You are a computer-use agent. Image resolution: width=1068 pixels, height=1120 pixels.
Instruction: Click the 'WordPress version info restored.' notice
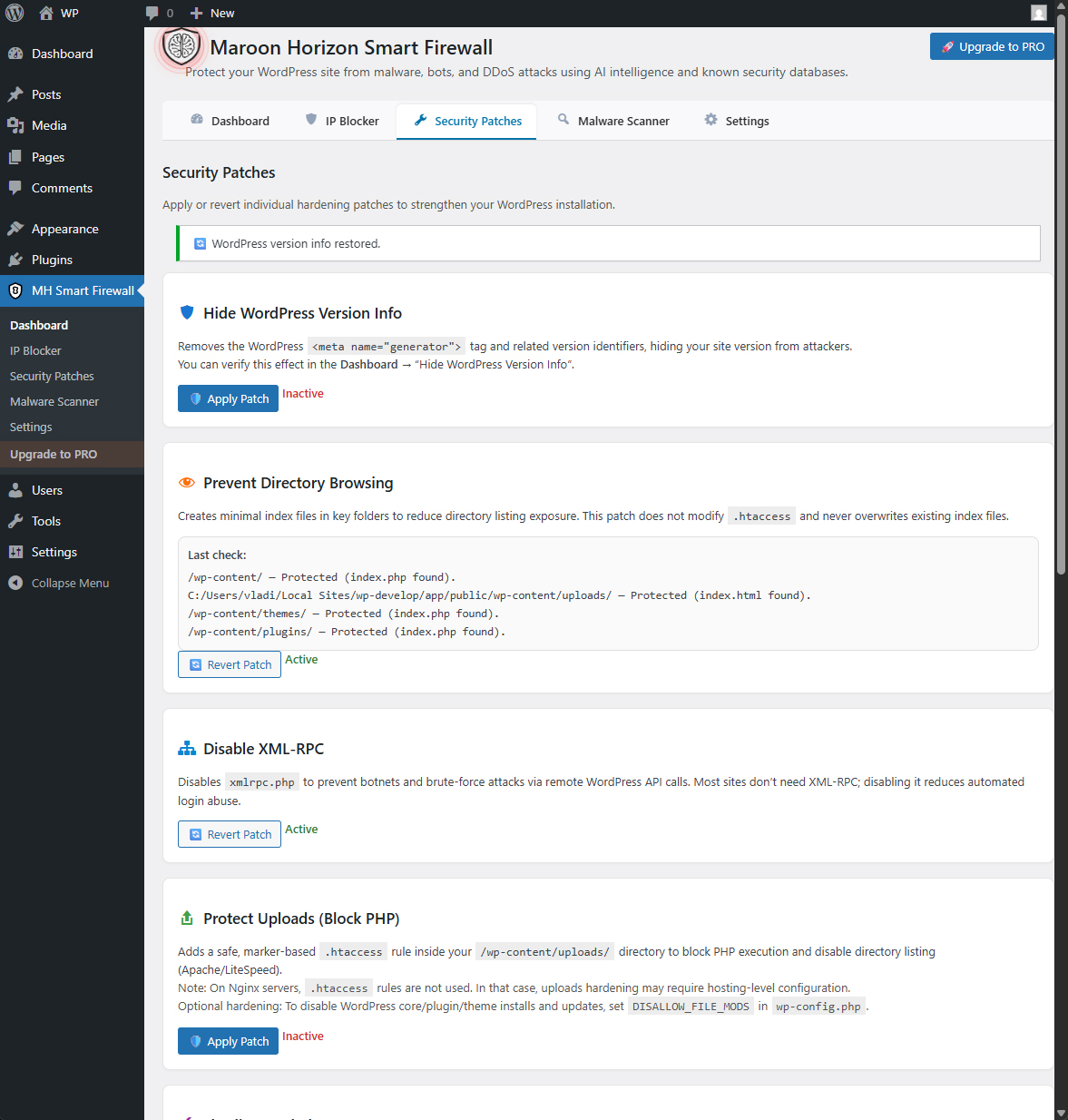(x=608, y=243)
